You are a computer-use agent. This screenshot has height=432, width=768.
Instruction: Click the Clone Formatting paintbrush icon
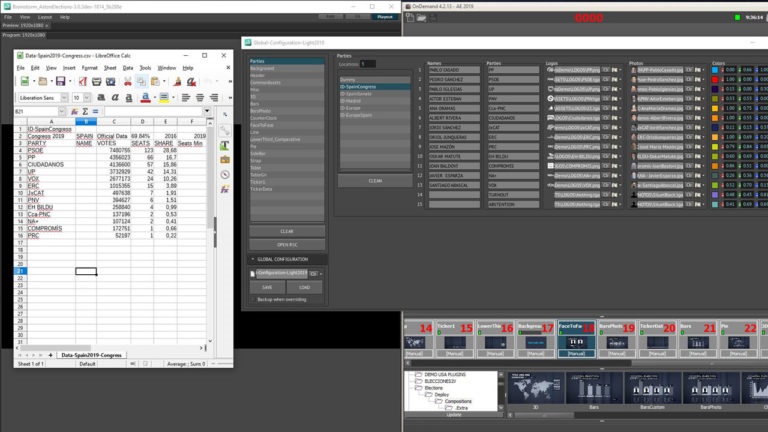pos(177,81)
